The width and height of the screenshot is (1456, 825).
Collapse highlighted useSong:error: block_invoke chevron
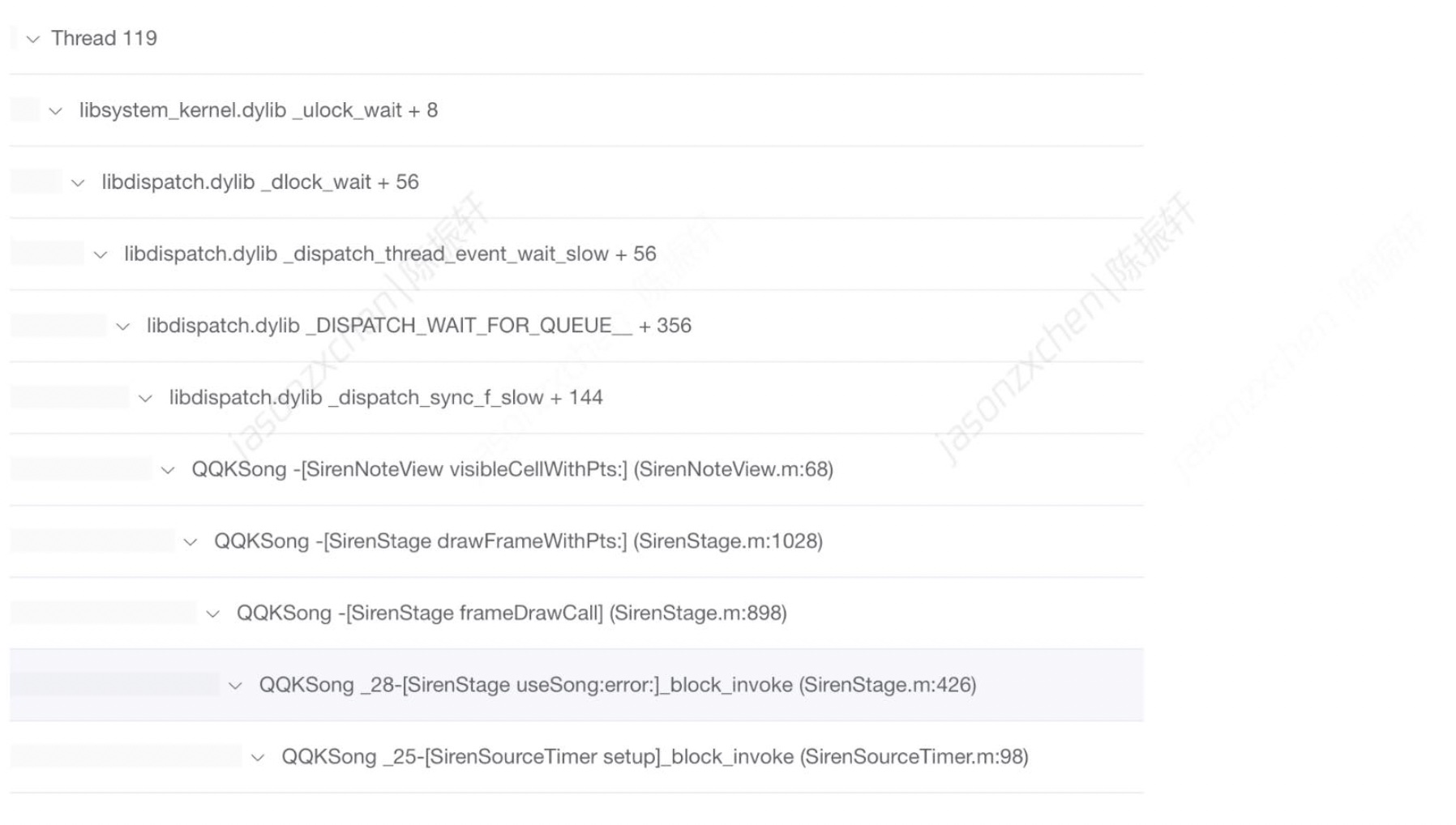click(236, 686)
